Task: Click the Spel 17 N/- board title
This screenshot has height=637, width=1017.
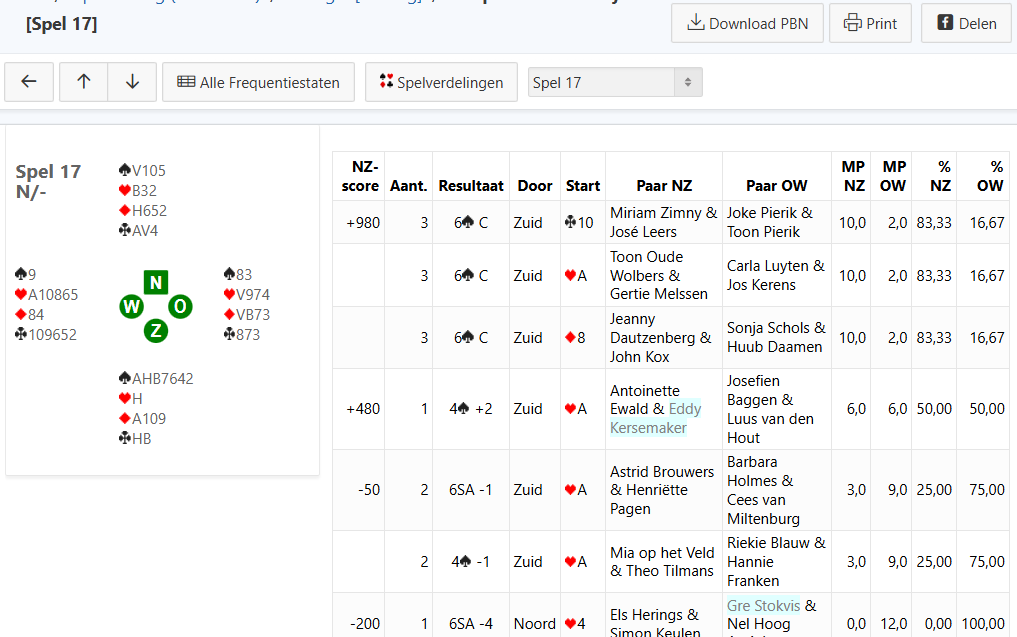Action: [x=48, y=182]
